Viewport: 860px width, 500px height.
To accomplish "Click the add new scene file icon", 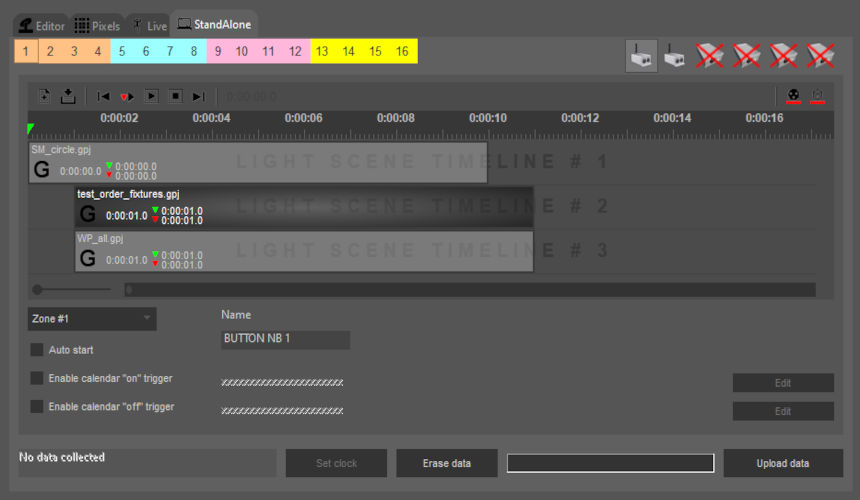I will pyautogui.click(x=45, y=96).
